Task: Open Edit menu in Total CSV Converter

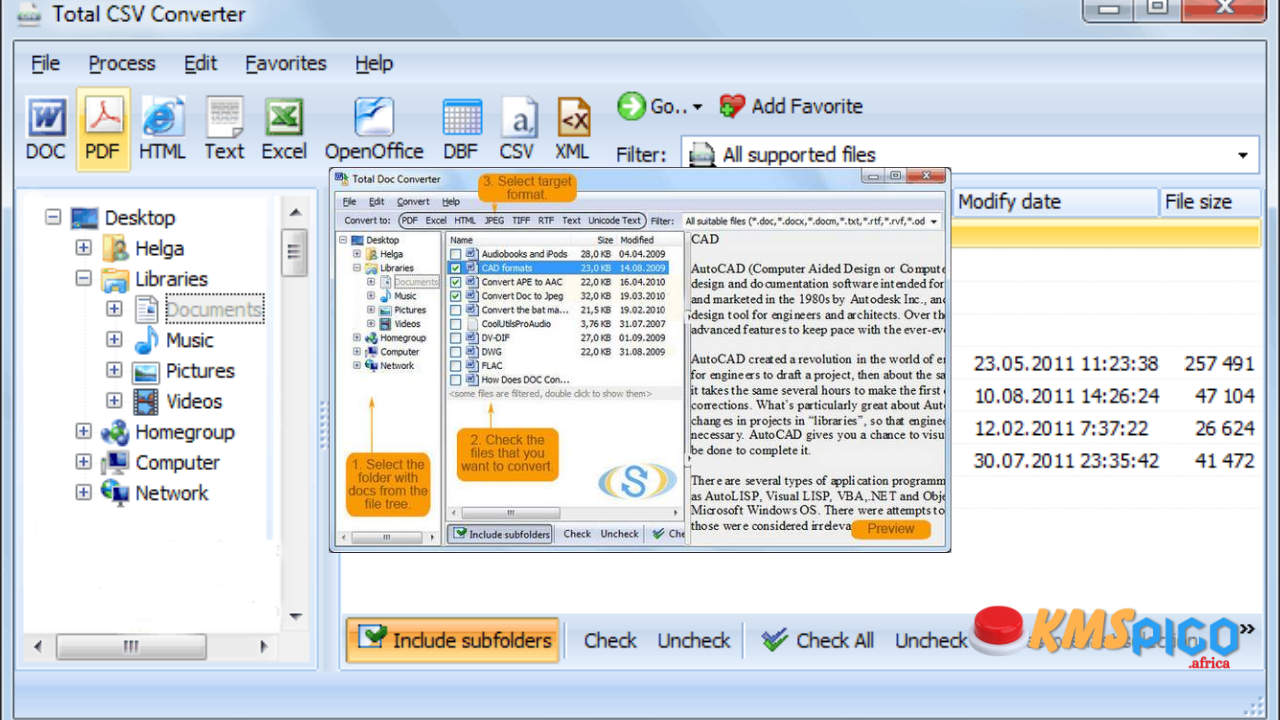Action: coord(200,63)
